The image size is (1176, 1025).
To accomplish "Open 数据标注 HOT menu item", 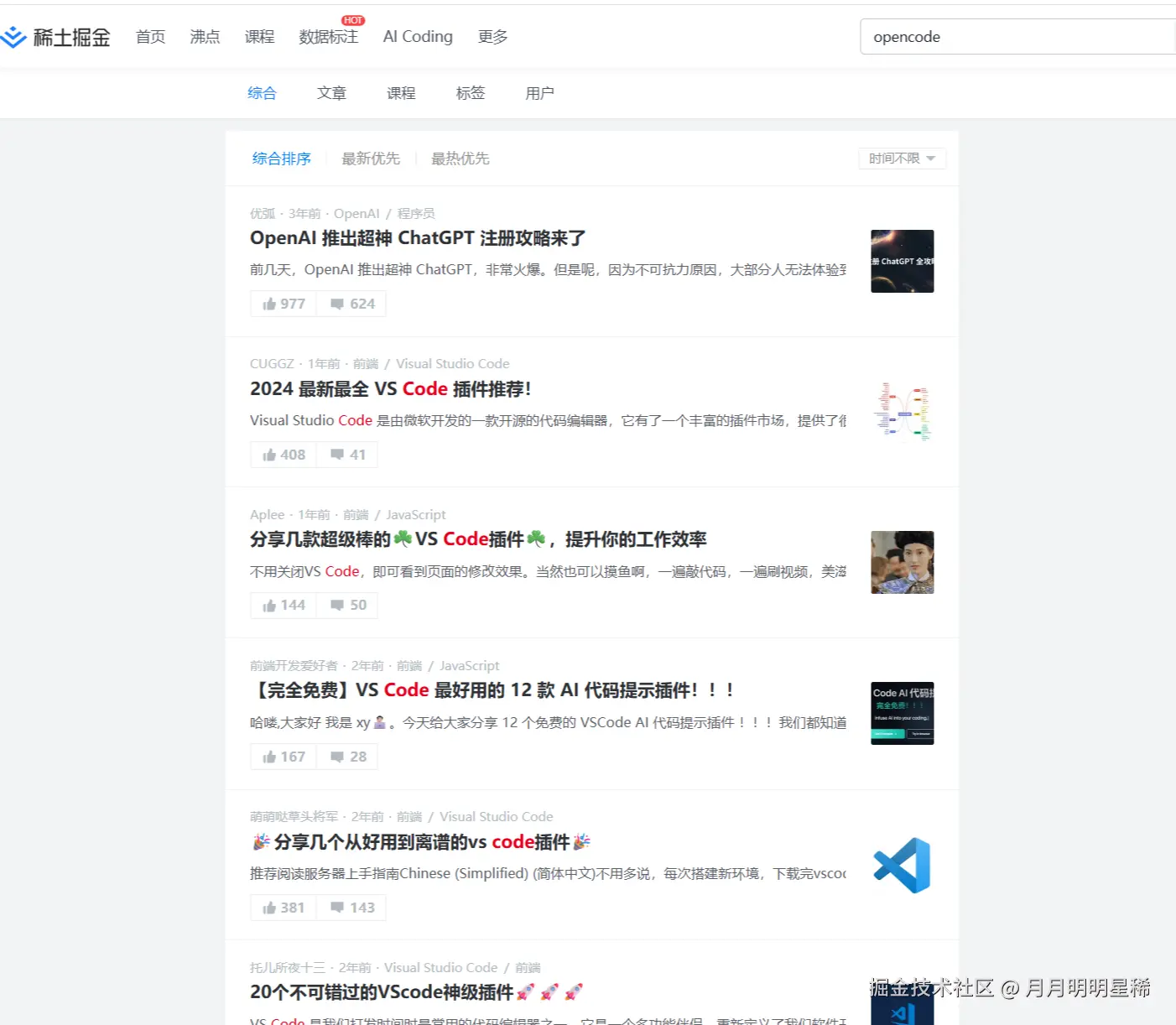I will click(329, 37).
